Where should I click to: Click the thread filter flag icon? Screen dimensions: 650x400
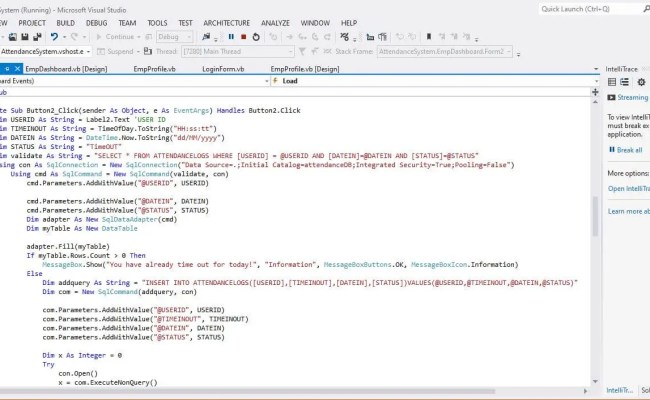coord(302,51)
